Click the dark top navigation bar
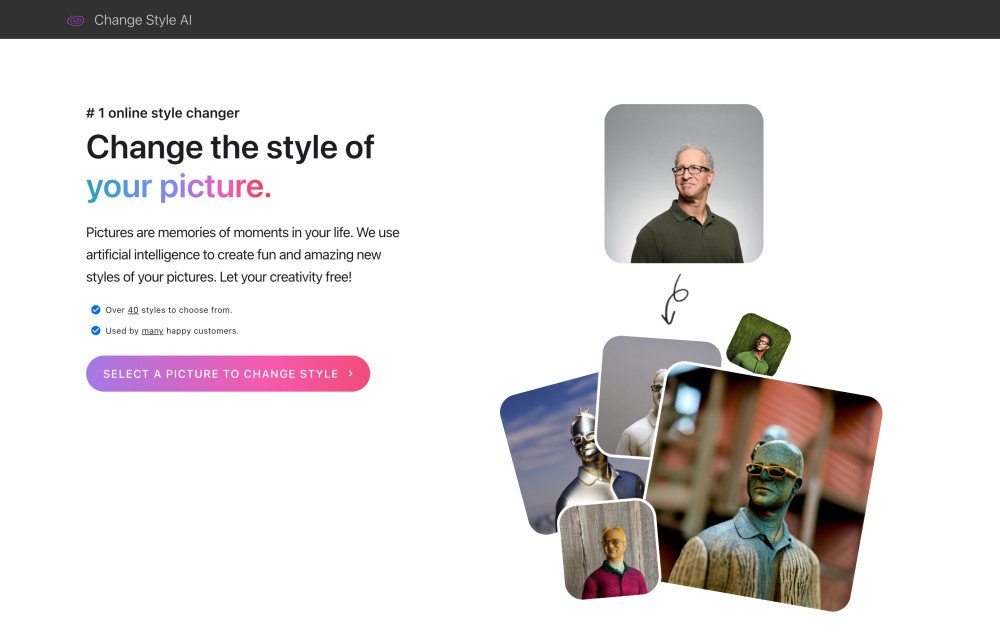 pyautogui.click(x=500, y=19)
